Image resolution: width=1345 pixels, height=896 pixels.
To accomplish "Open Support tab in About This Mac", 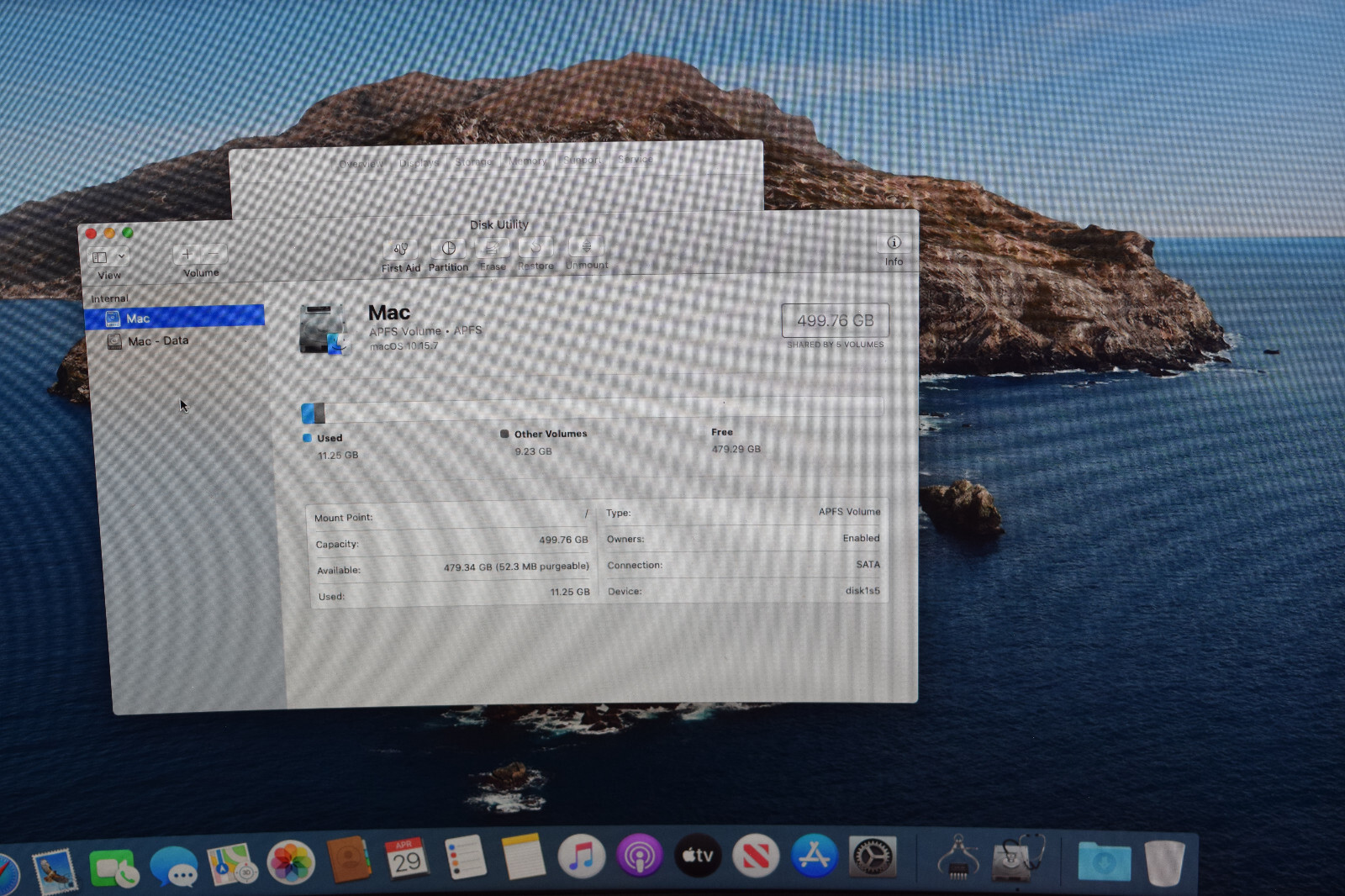I will [x=582, y=160].
